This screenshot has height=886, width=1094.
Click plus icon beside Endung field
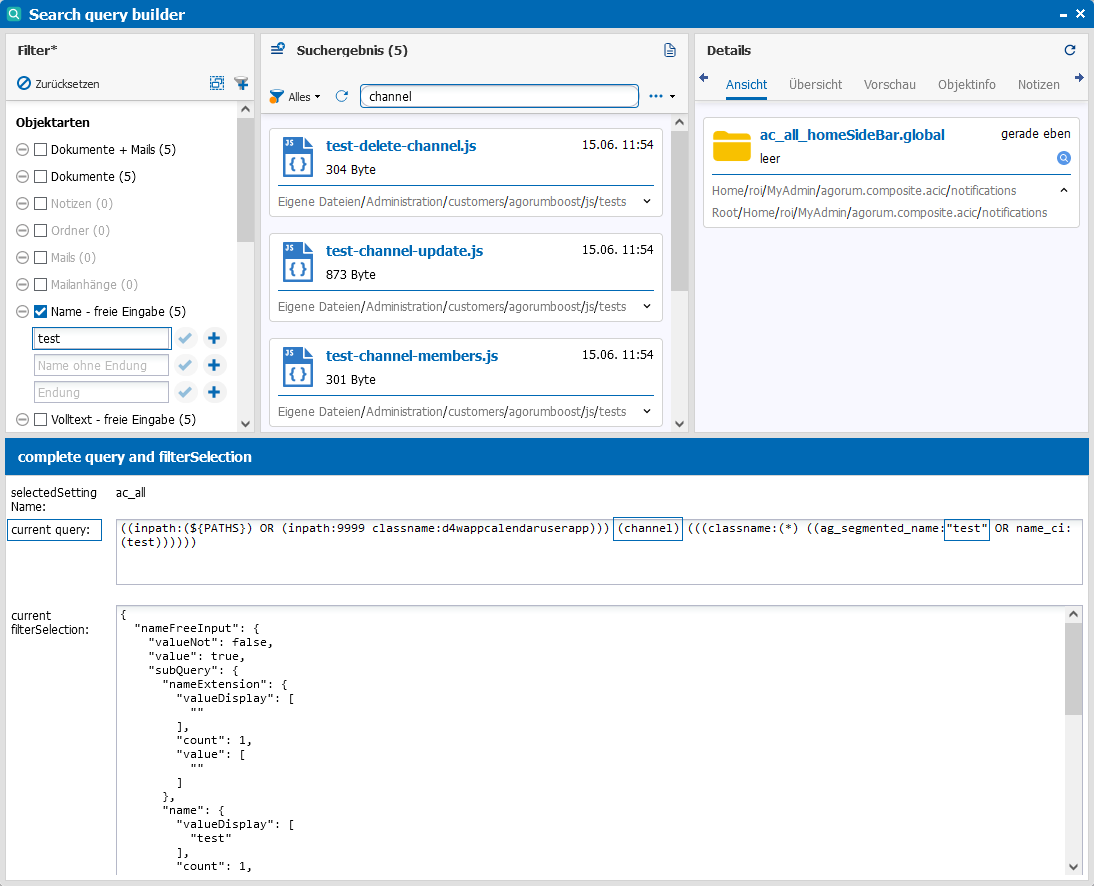coord(214,392)
